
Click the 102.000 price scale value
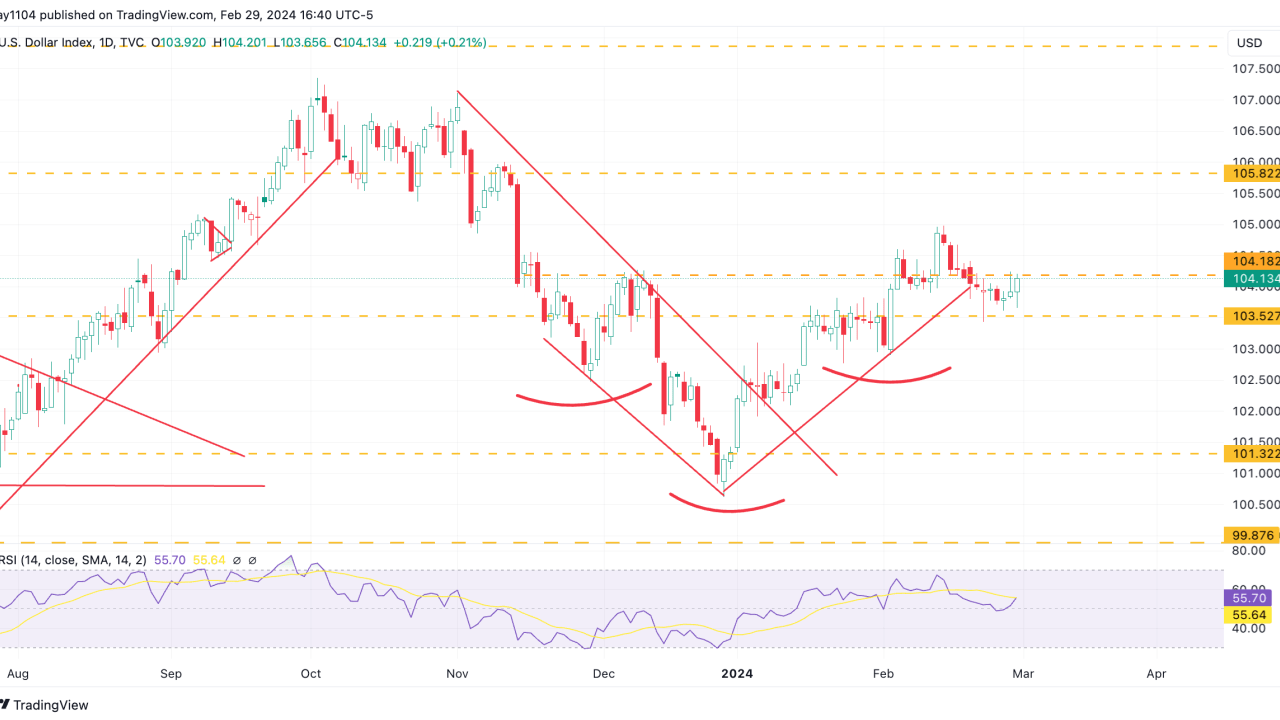coord(1256,411)
